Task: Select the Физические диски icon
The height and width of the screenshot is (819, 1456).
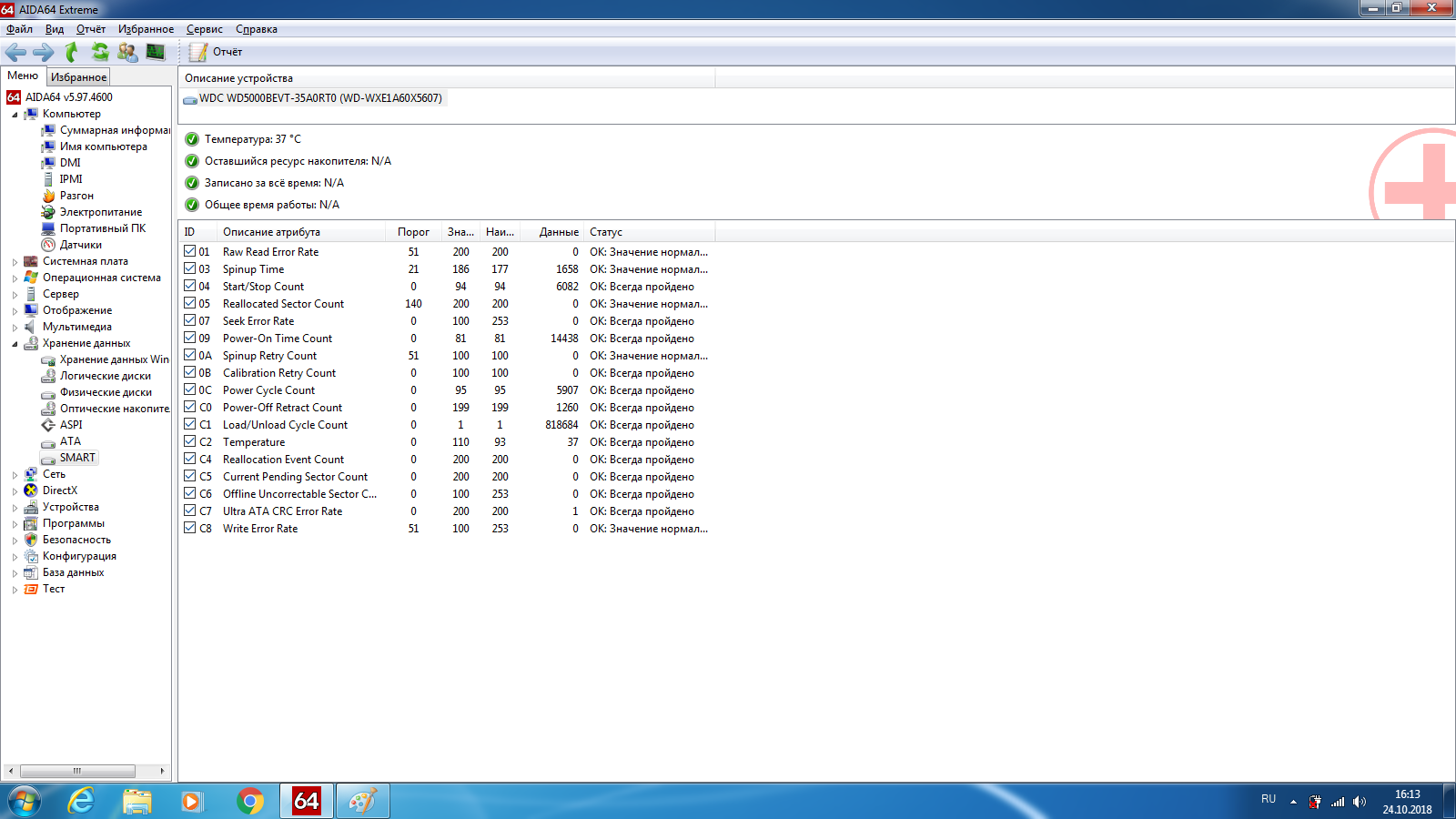Action: [48, 392]
